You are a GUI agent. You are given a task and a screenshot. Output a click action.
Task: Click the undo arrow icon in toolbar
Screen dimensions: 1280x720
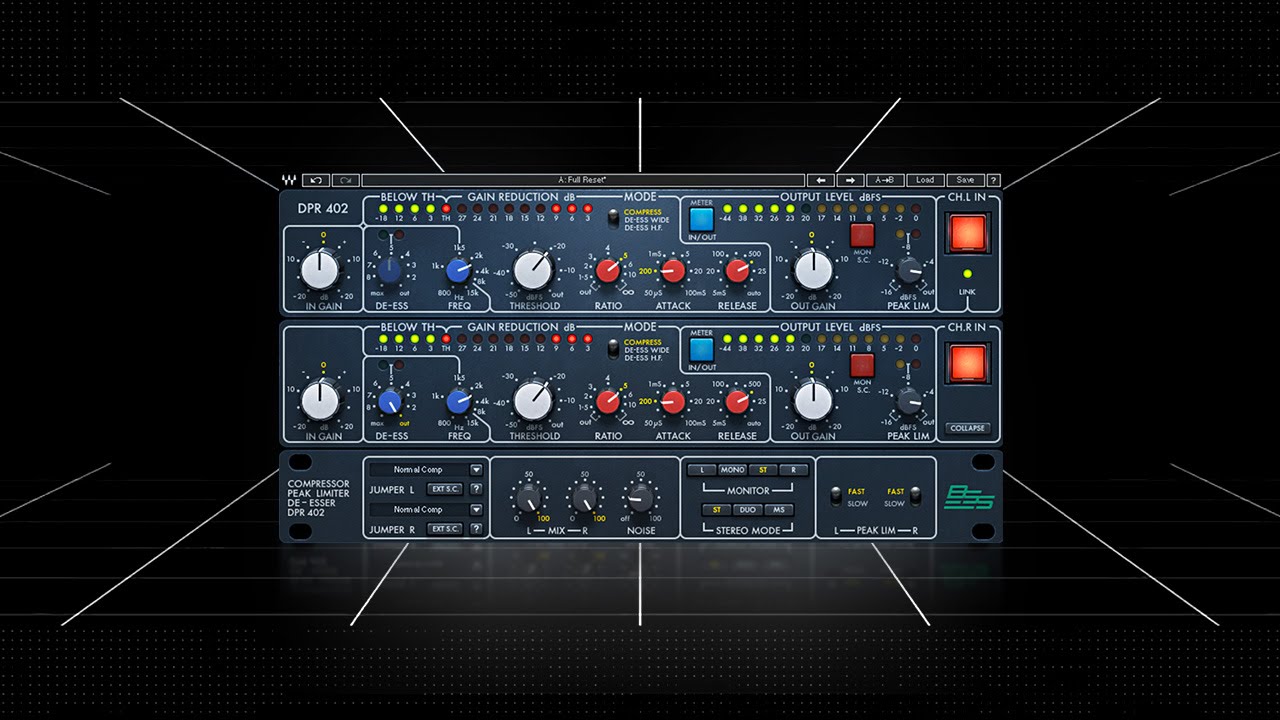click(x=316, y=180)
